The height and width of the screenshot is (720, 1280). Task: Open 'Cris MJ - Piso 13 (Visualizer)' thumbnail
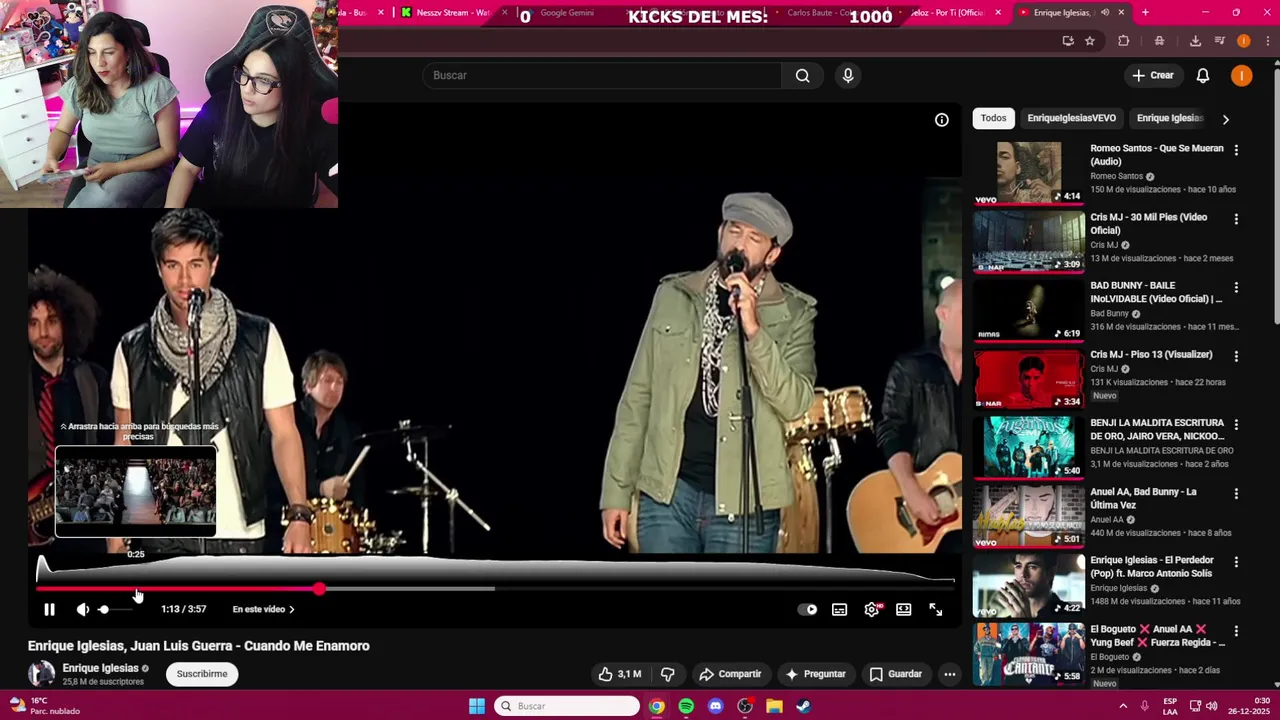pos(1028,378)
